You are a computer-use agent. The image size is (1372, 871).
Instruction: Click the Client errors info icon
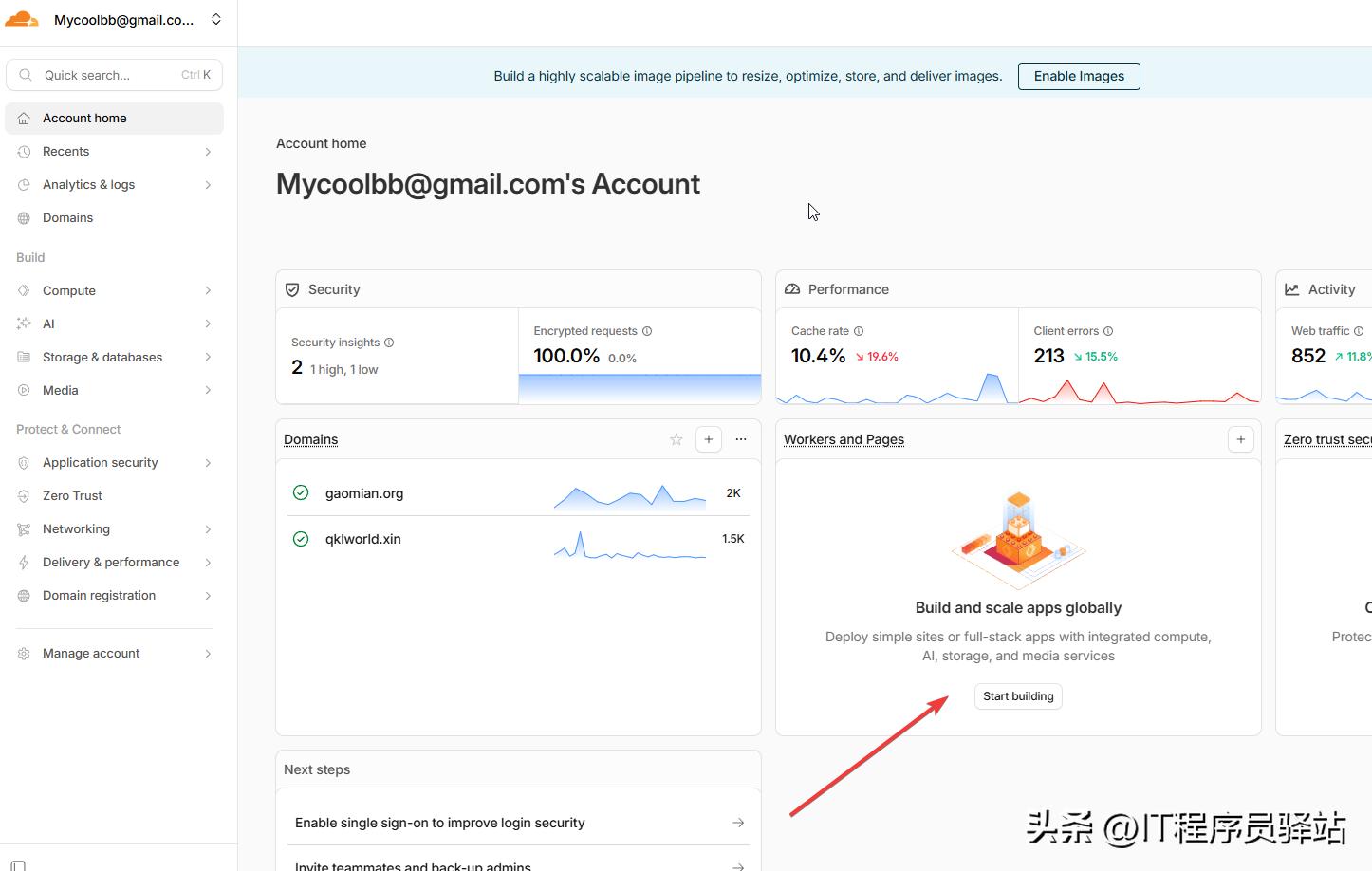1108,331
